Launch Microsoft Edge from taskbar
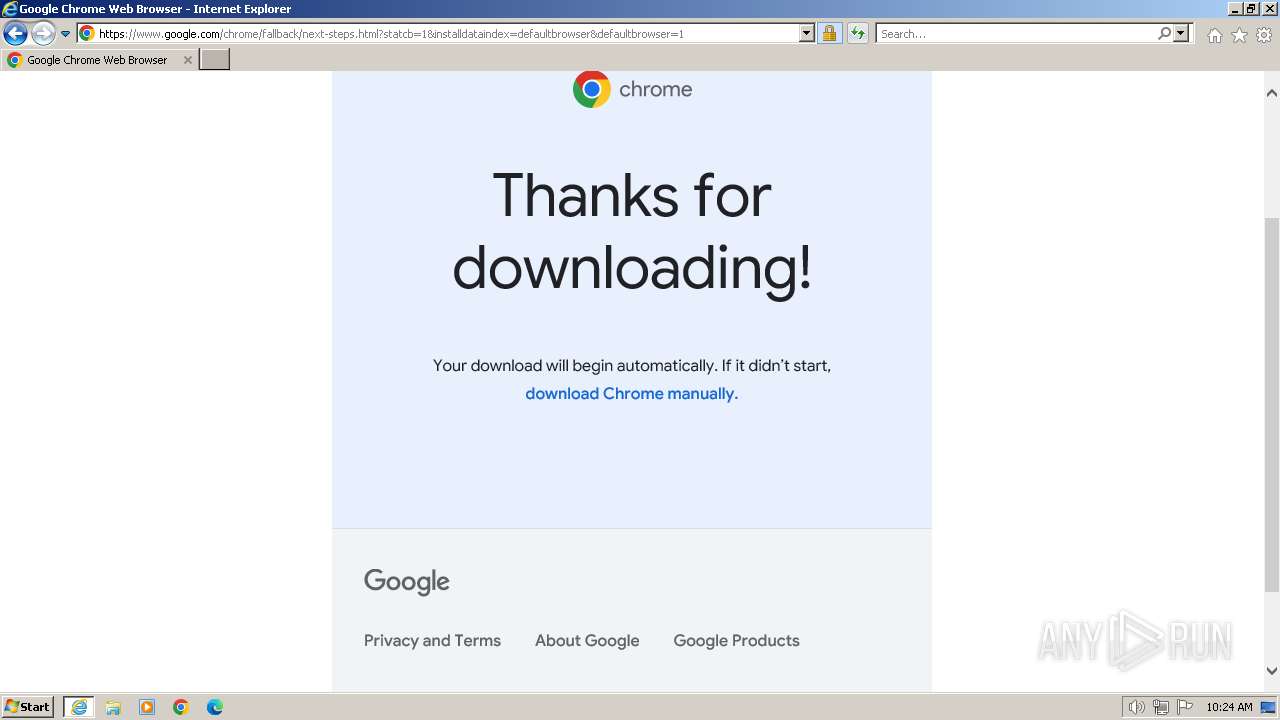Viewport: 1280px width, 720px height. [215, 707]
